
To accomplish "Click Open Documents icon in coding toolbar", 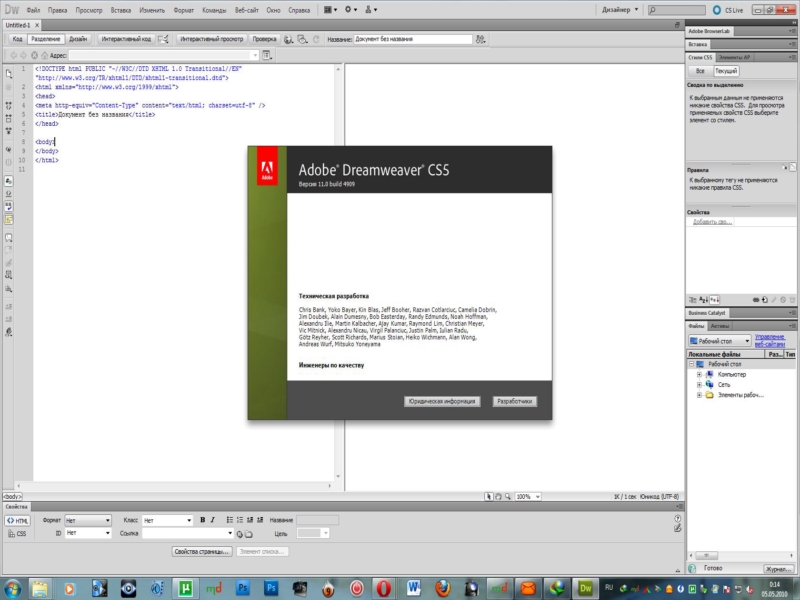I will point(9,73).
